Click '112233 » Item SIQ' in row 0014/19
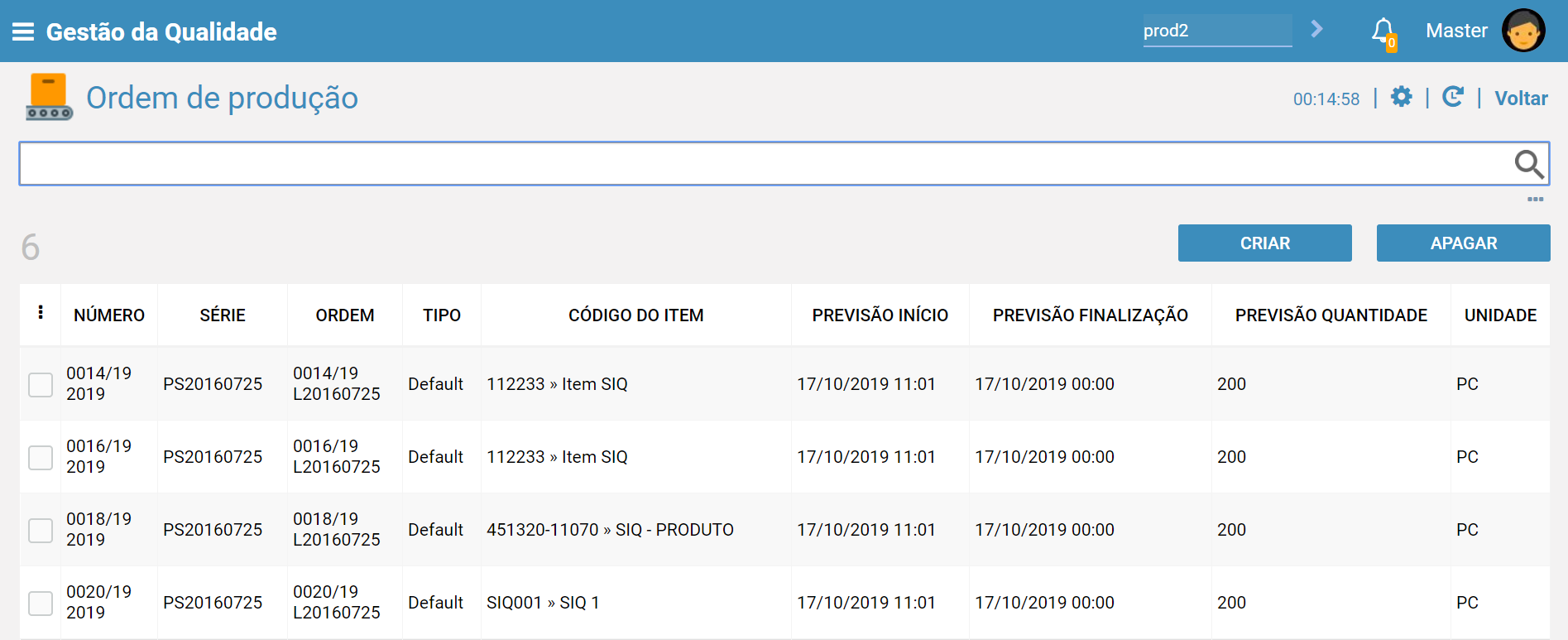Viewport: 1568px width, 640px height. [x=557, y=384]
